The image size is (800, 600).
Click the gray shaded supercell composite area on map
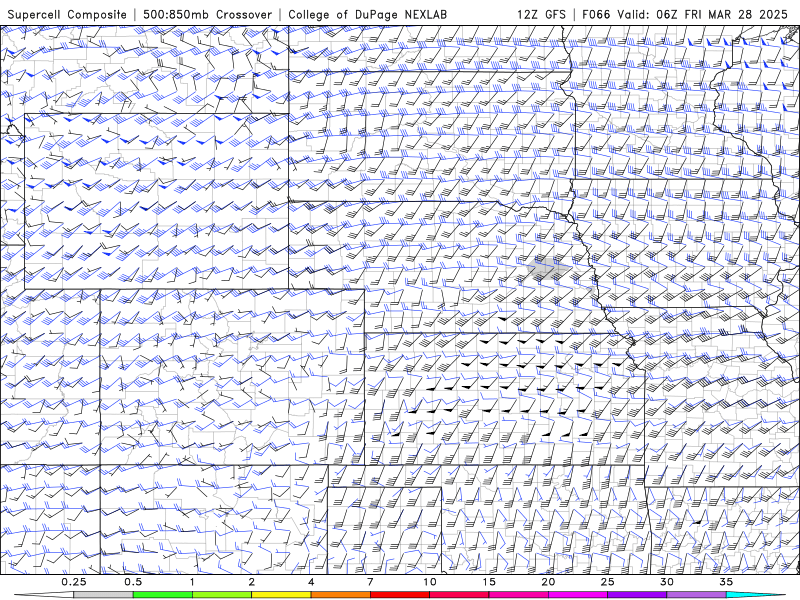tap(546, 268)
